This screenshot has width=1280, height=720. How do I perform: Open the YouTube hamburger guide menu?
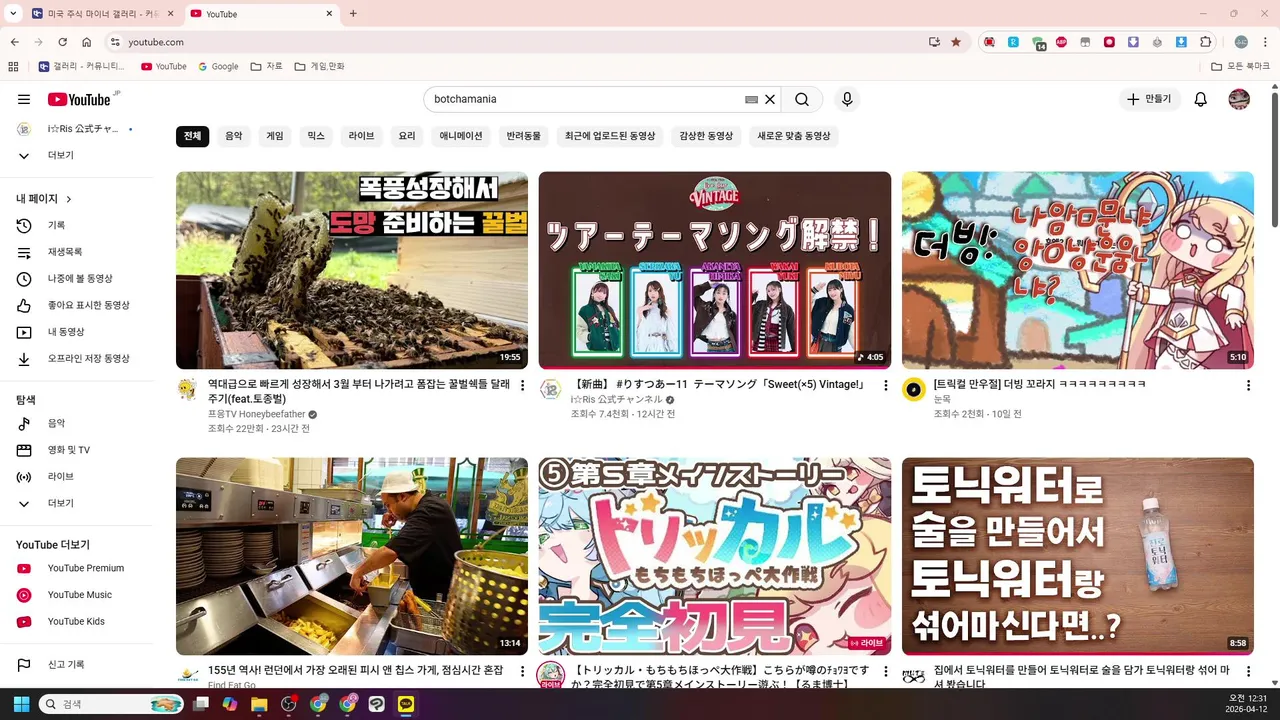[24, 99]
